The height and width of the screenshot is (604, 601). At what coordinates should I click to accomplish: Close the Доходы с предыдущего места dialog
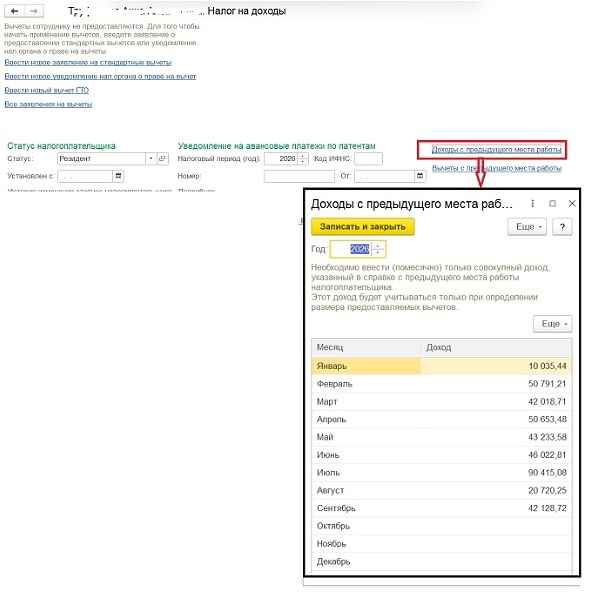(x=572, y=203)
